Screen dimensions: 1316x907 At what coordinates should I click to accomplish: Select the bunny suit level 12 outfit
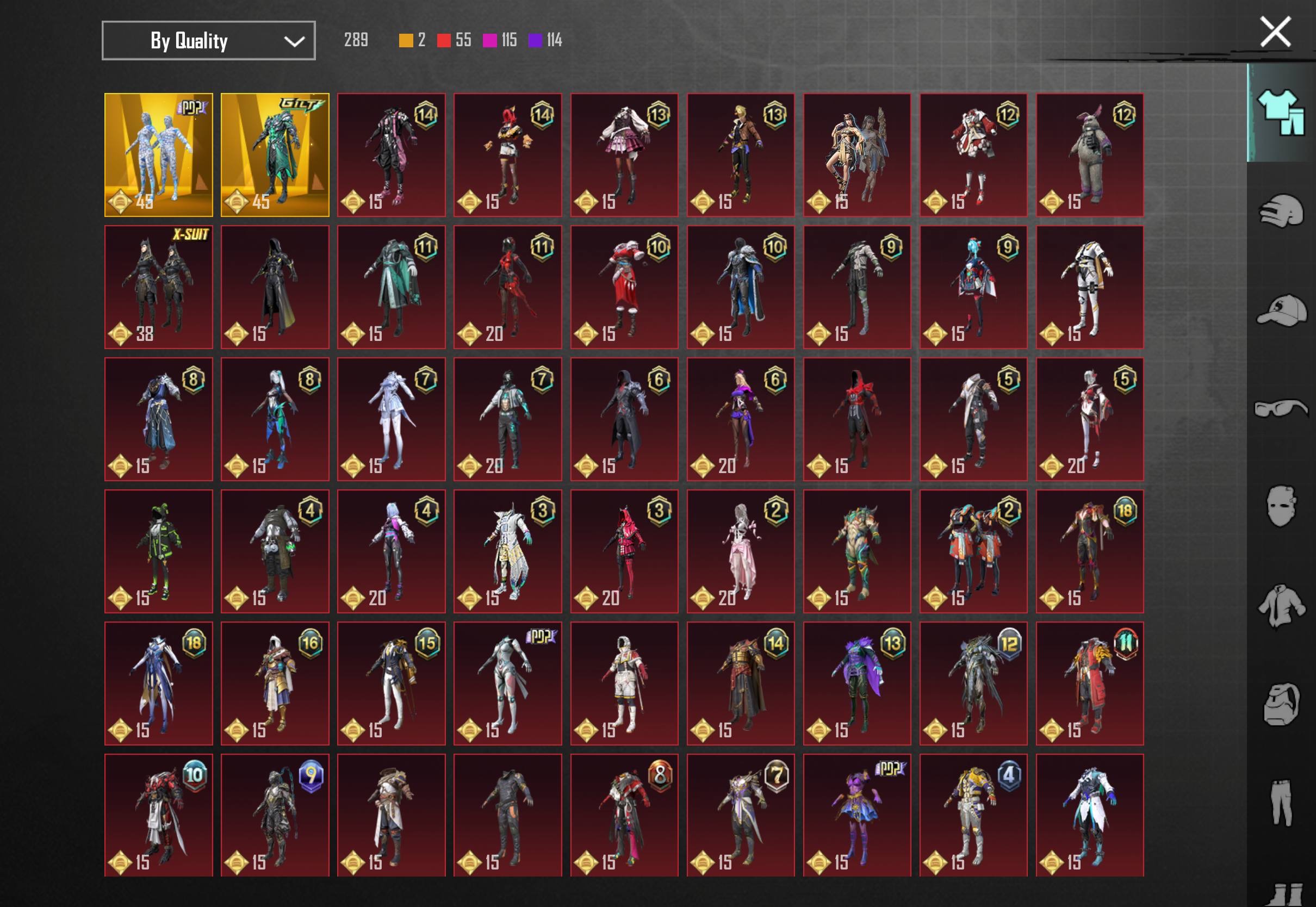pos(1089,155)
